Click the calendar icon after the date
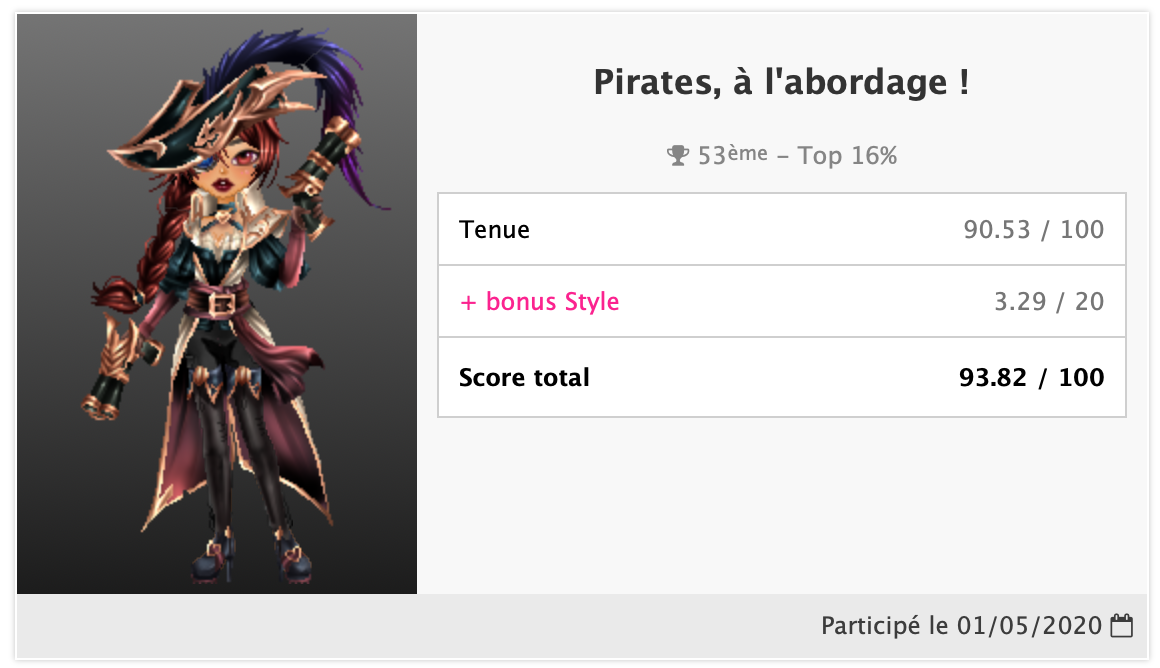This screenshot has width=1160, height=668. tap(1122, 627)
